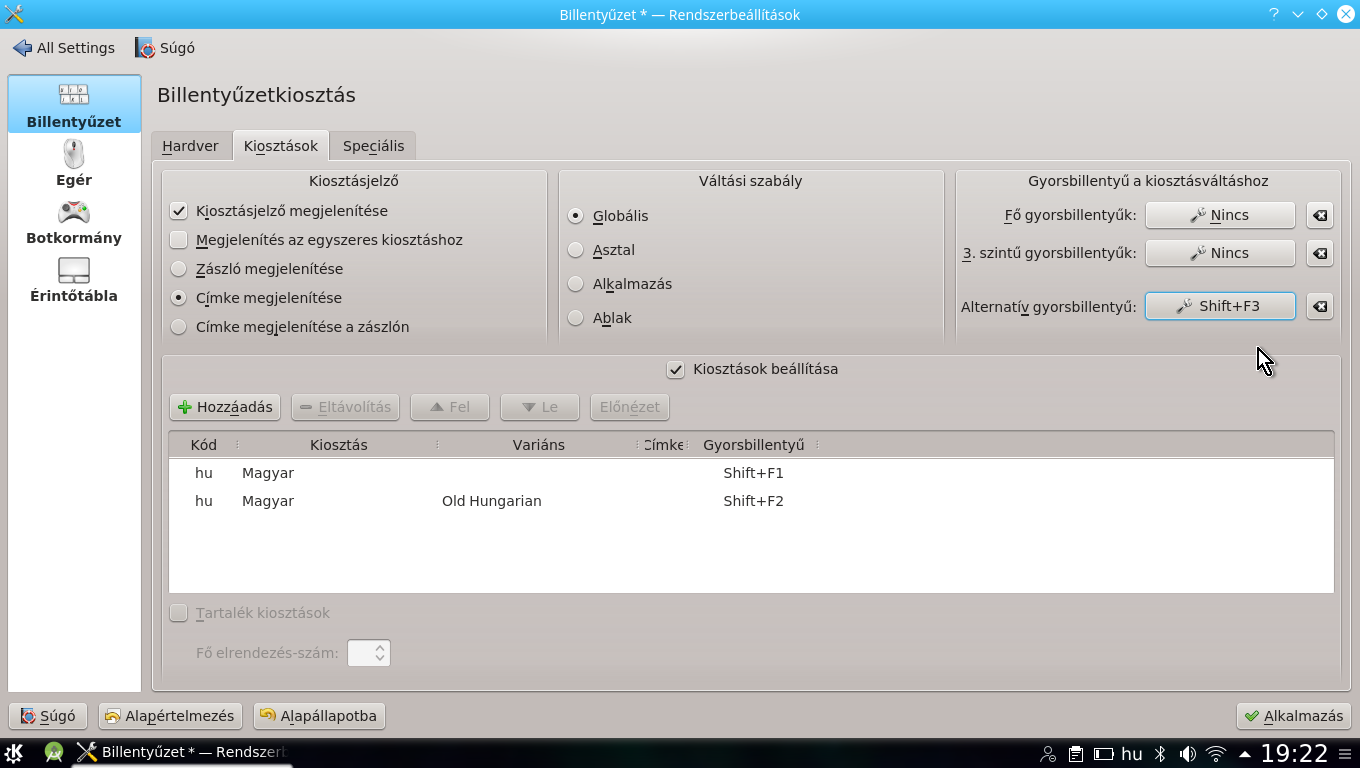
Task: Click the Hozzáadás button to add layout
Action: tap(225, 407)
